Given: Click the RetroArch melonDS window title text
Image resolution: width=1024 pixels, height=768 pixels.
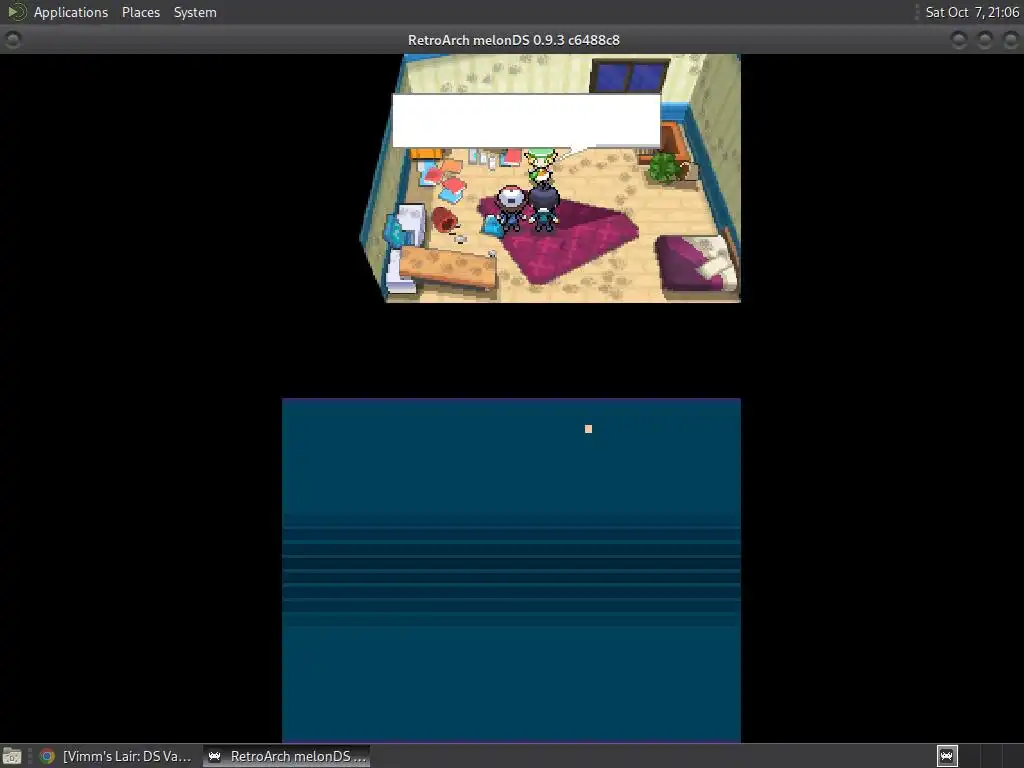Looking at the screenshot, I should (x=513, y=40).
